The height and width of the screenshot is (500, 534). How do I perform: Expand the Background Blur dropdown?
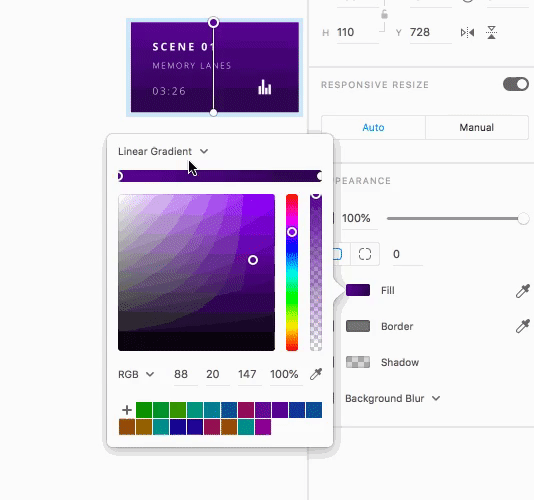393,398
